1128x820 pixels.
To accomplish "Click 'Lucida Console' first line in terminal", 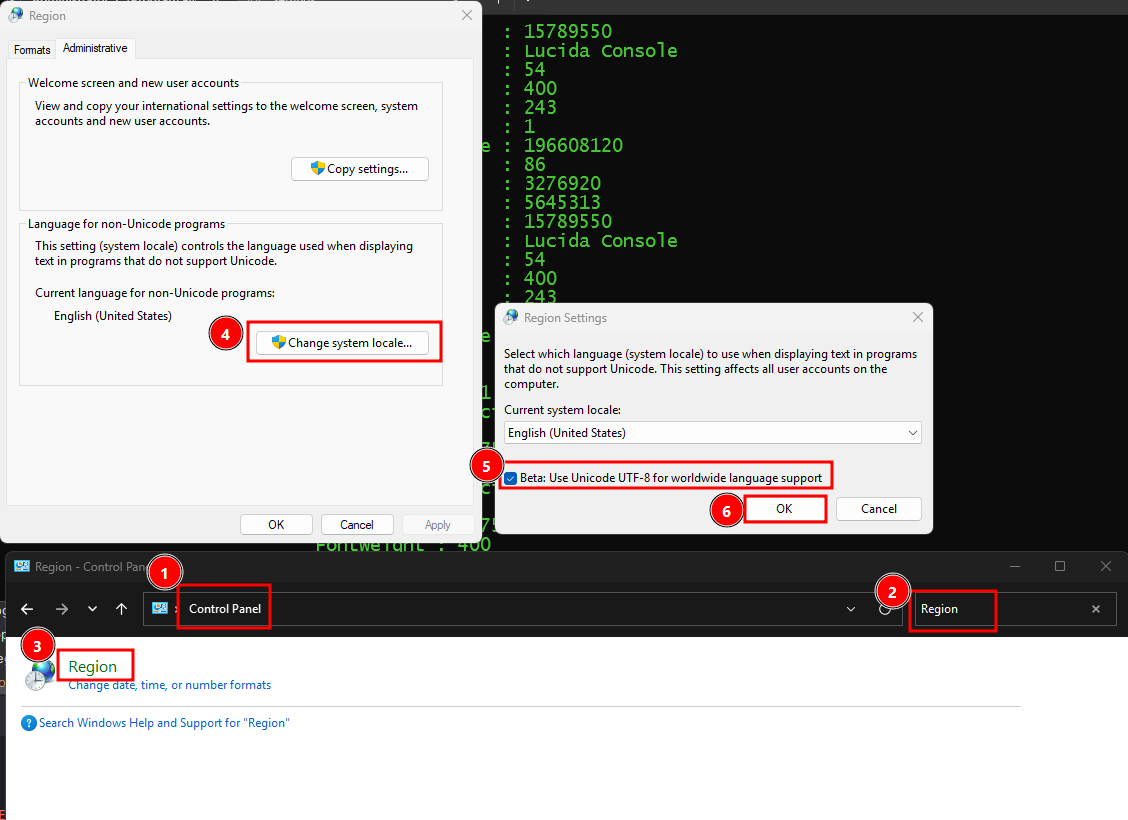I will [x=601, y=50].
